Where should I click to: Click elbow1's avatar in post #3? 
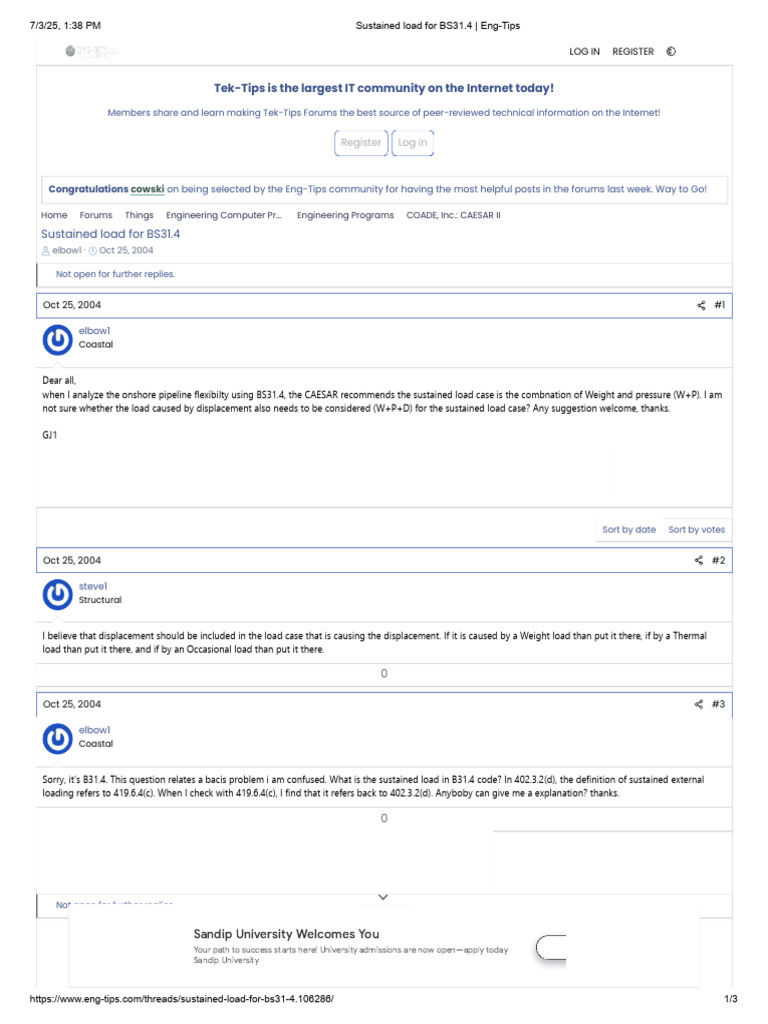pos(58,739)
